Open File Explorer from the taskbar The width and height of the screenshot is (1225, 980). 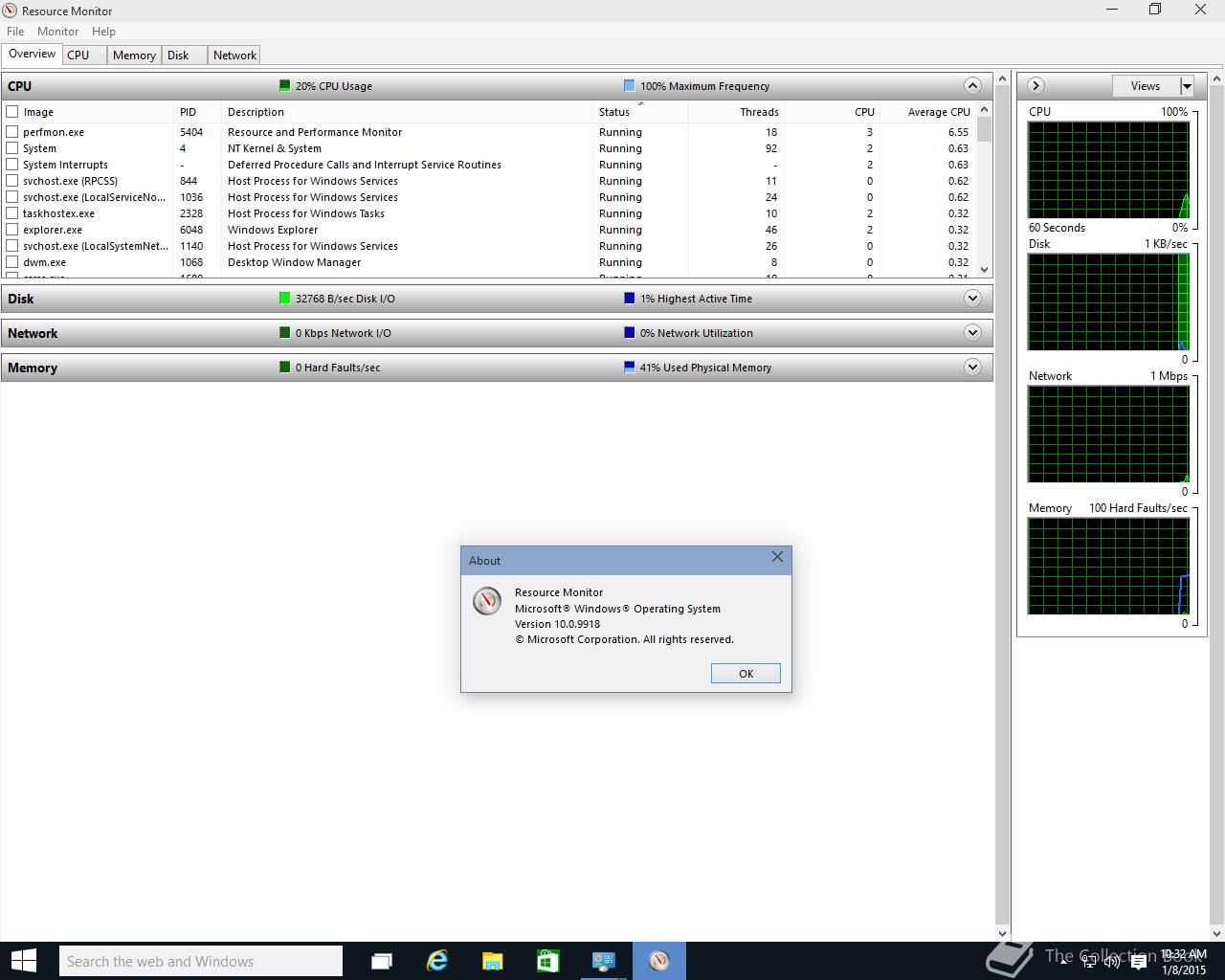[x=492, y=961]
